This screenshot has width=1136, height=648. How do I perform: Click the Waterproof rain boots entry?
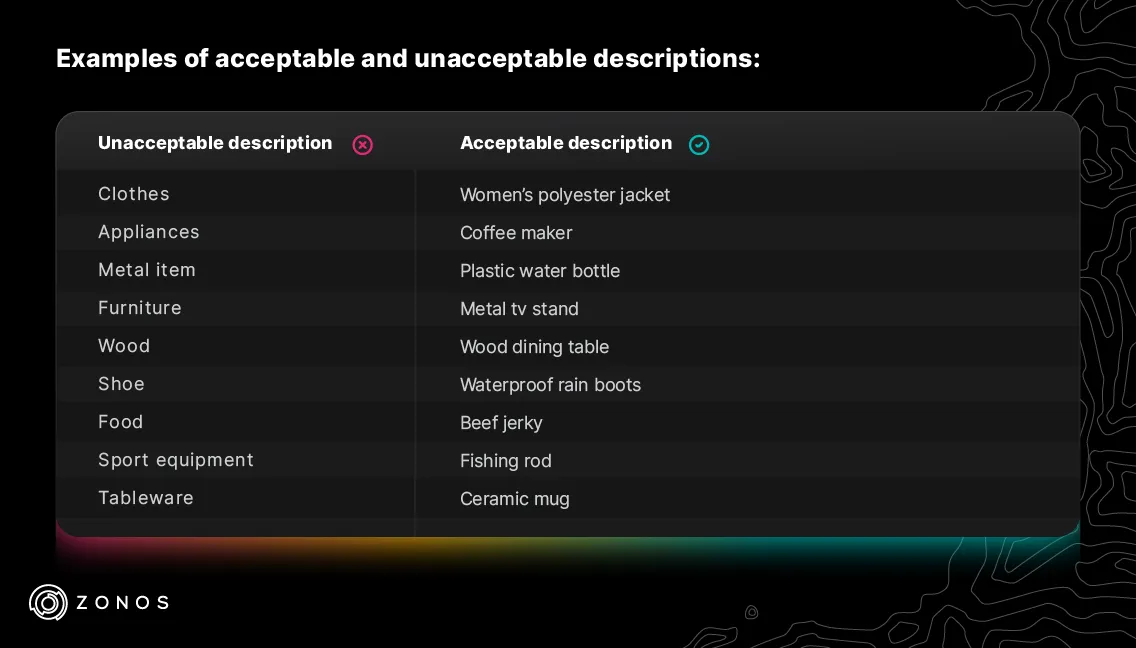coord(550,385)
